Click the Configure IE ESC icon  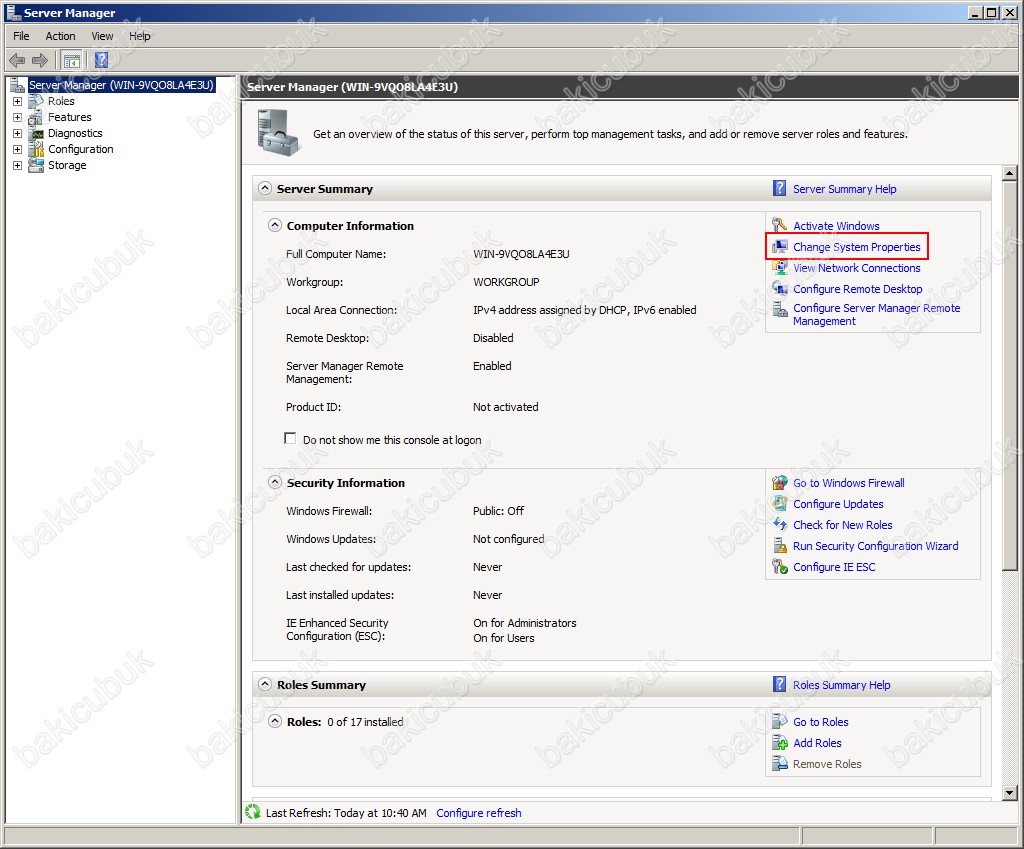pos(780,567)
